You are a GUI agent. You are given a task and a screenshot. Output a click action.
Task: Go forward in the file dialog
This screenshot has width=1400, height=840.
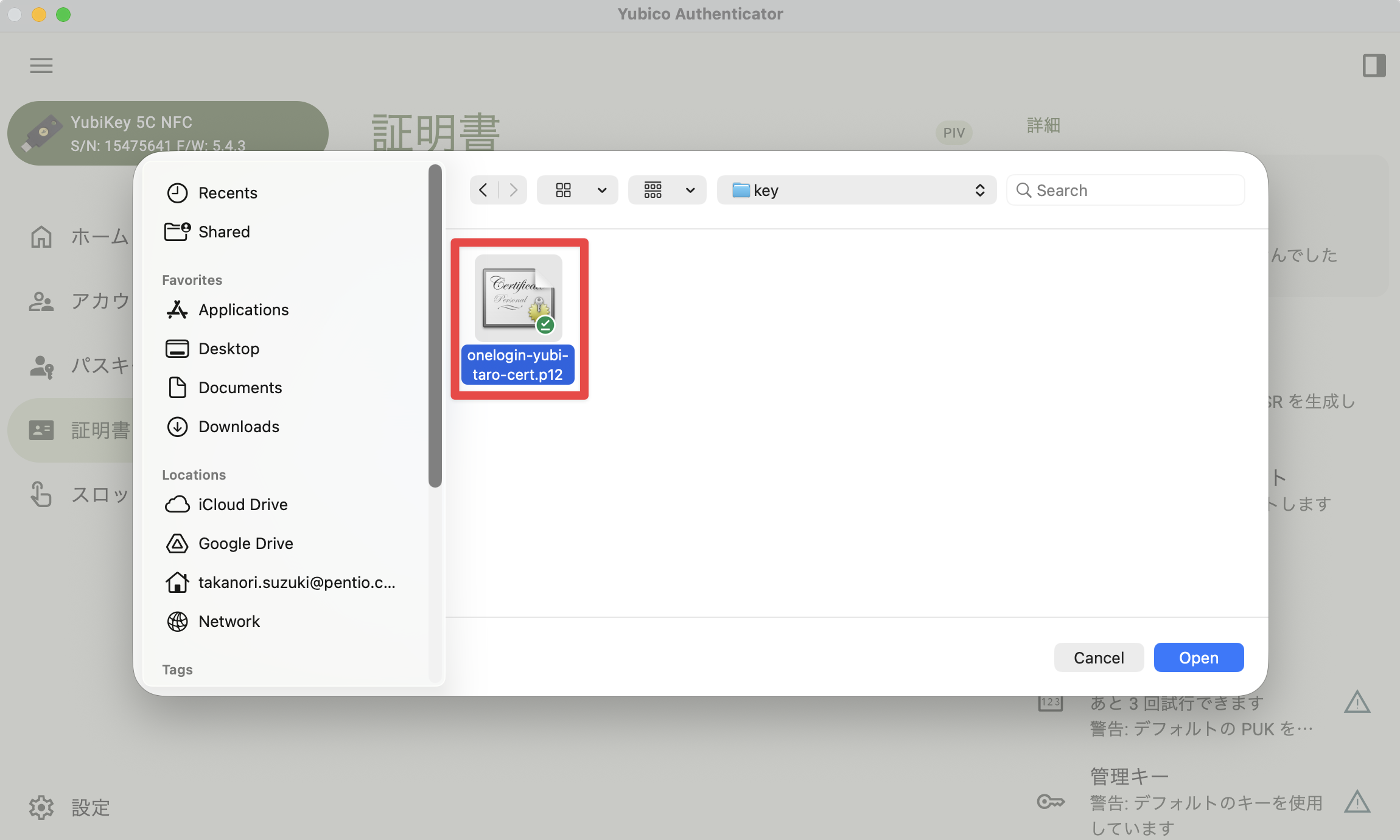513,190
